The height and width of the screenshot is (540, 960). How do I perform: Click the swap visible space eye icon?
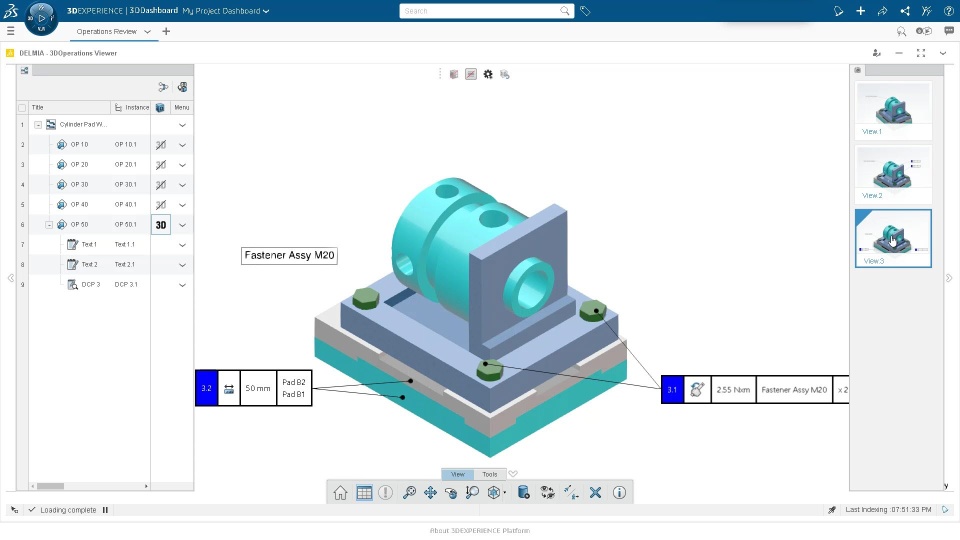547,492
